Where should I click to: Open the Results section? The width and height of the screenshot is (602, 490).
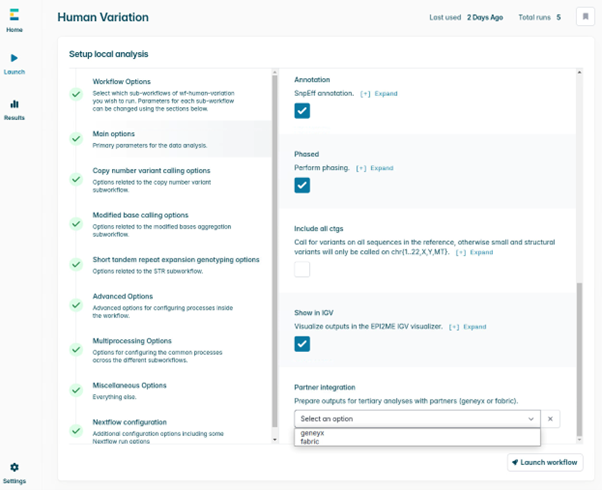pyautogui.click(x=14, y=110)
